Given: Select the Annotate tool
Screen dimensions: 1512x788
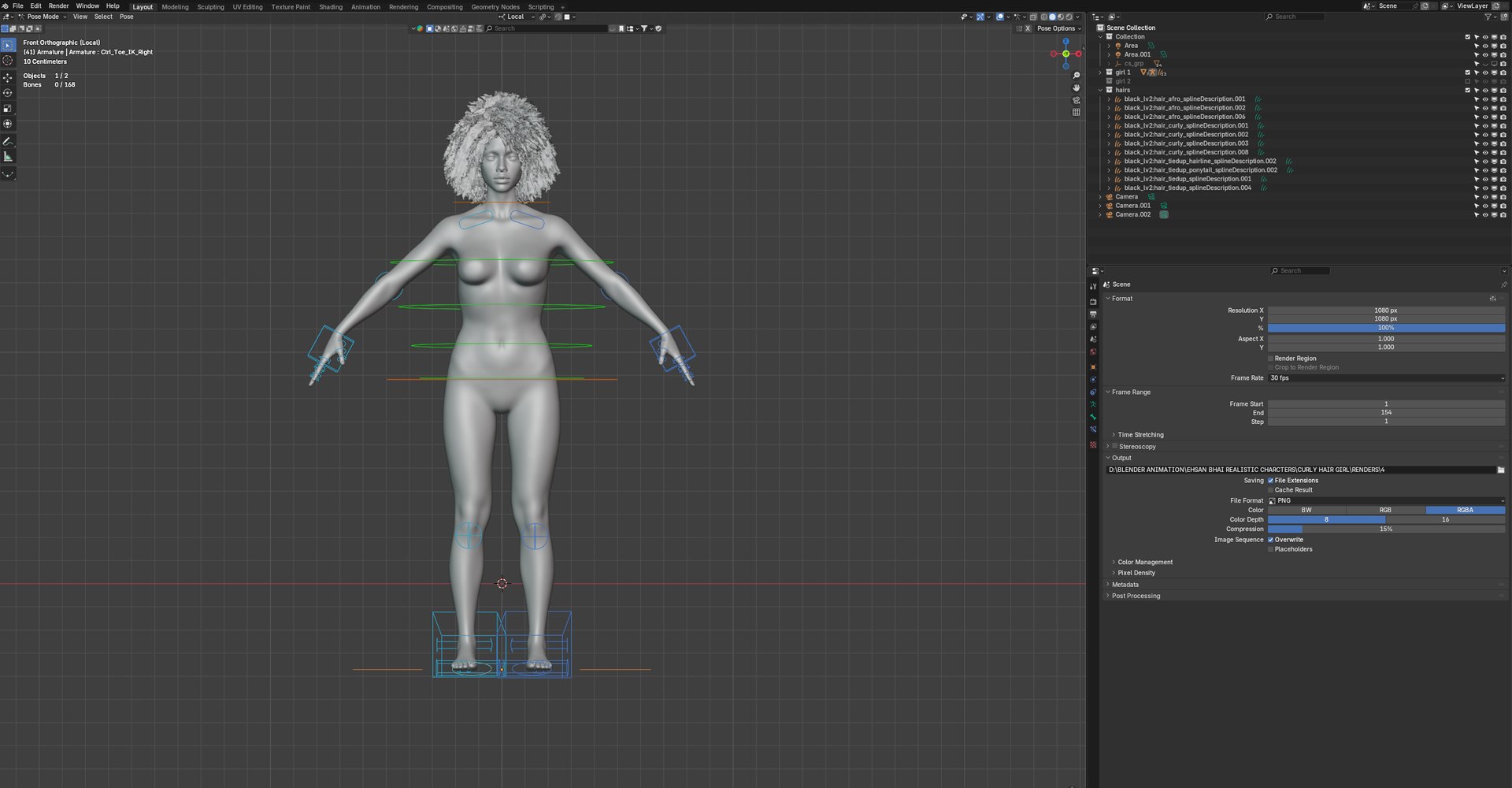Looking at the screenshot, I should pos(8,141).
